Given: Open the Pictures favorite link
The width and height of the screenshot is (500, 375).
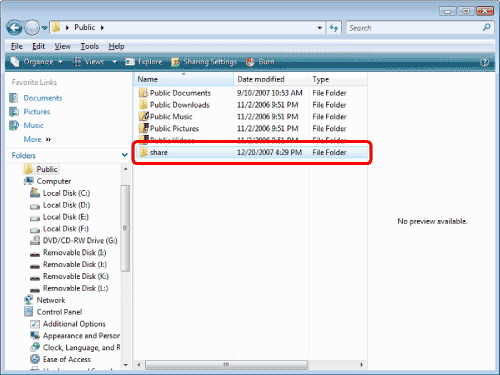Looking at the screenshot, I should [37, 112].
